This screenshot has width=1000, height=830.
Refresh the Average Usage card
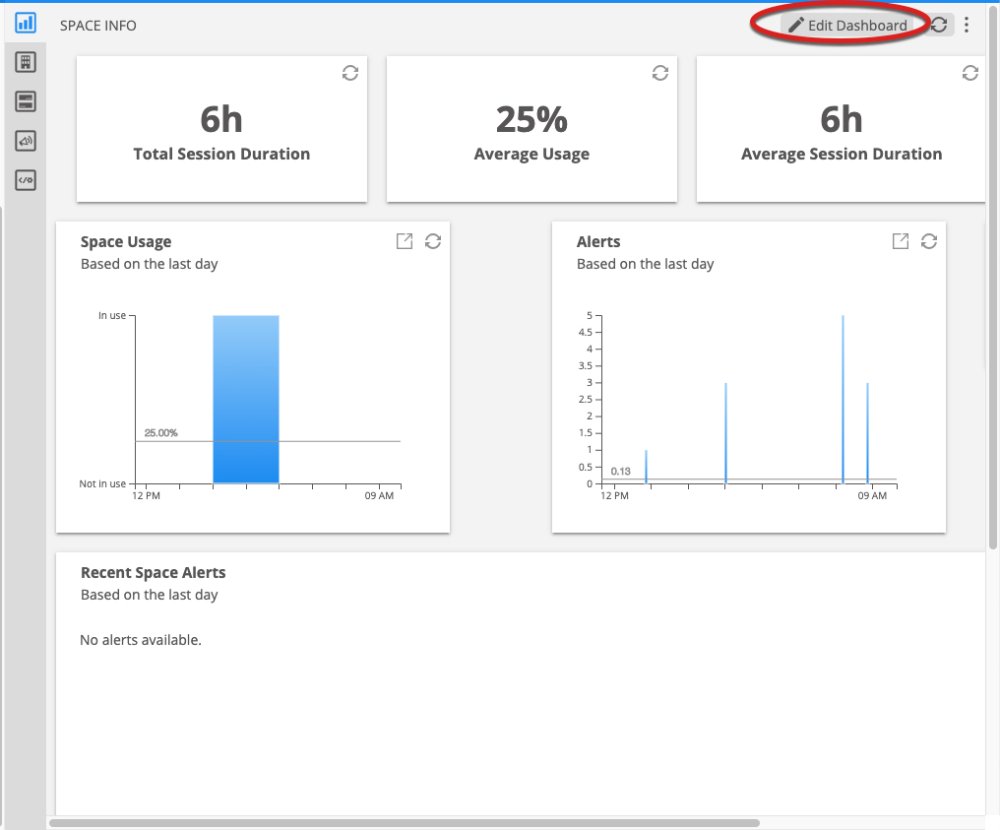660,72
